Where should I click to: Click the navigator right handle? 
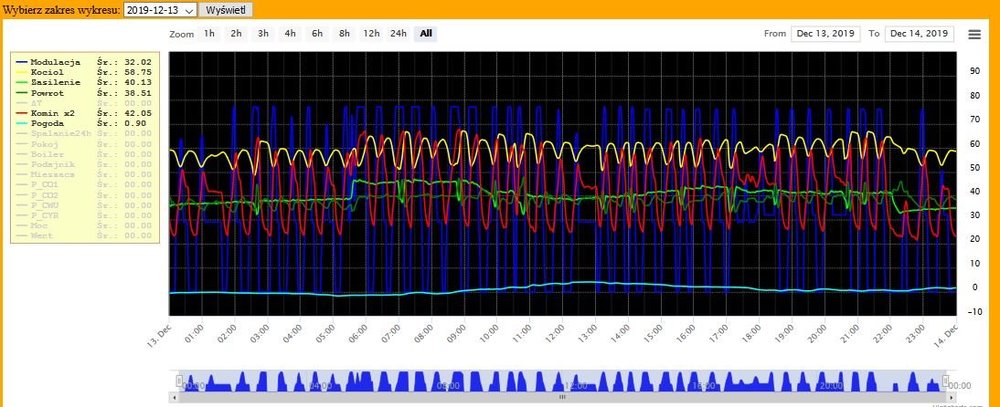click(x=945, y=381)
